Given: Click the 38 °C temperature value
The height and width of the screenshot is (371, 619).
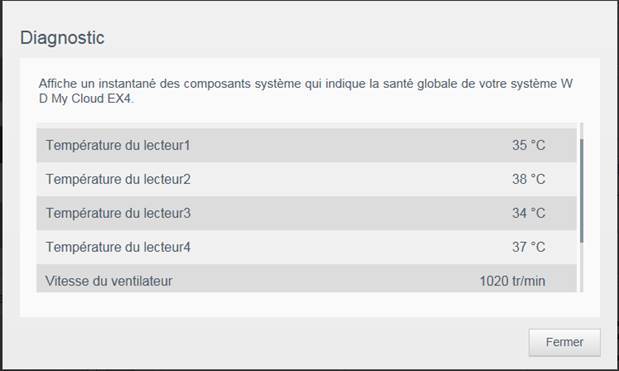Looking at the screenshot, I should point(529,179).
